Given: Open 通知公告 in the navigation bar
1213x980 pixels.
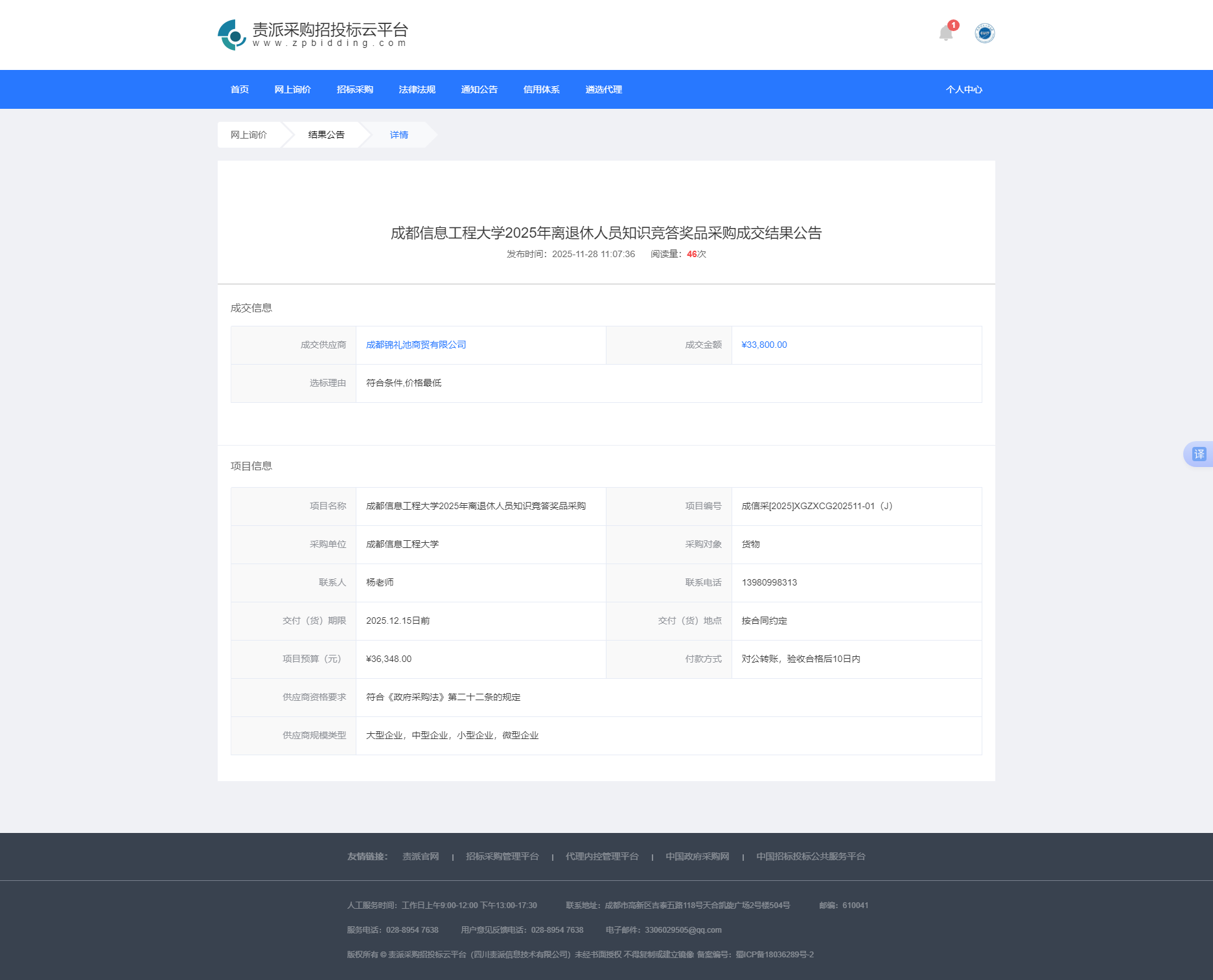Looking at the screenshot, I should click(x=479, y=89).
